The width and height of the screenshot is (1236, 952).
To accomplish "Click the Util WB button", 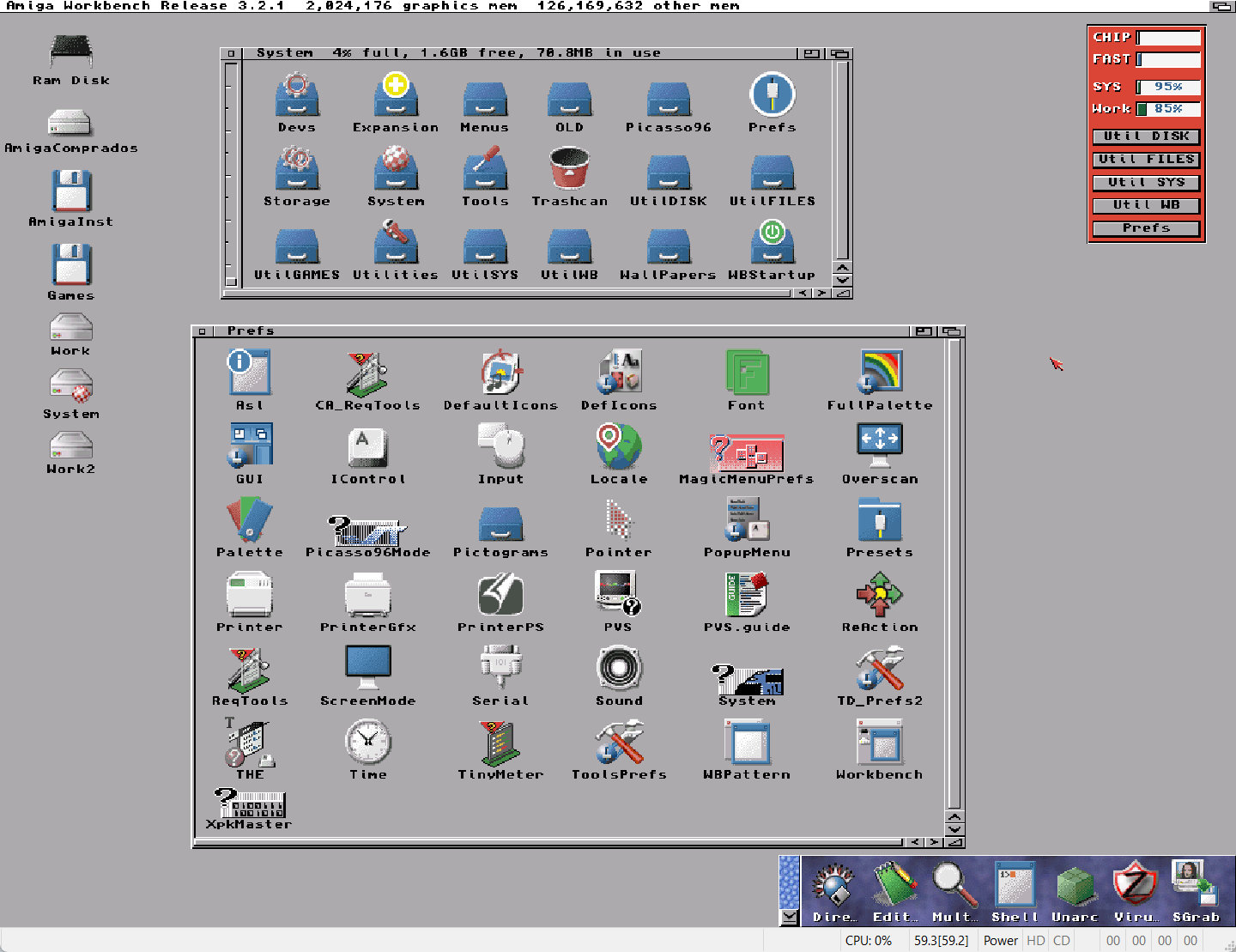I will point(1146,205).
